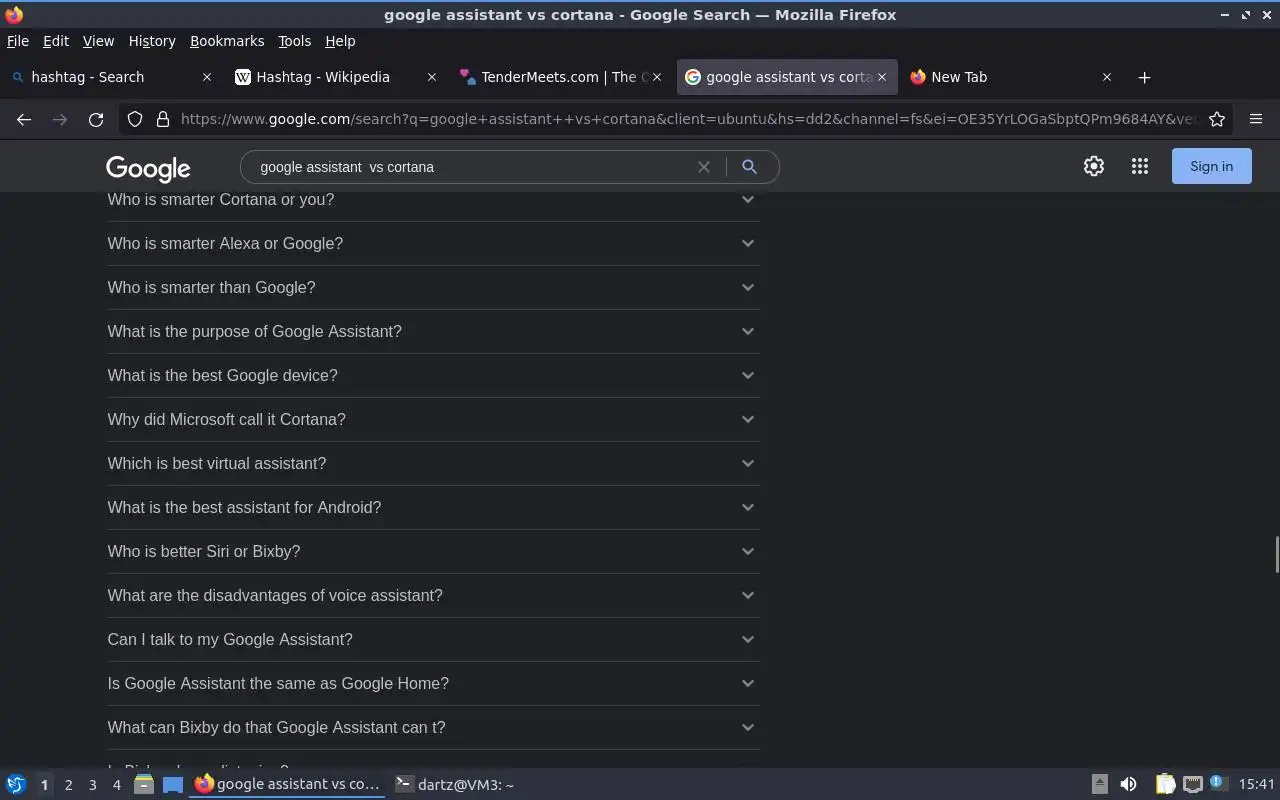Expand "Can I talk to my Google Assistant?" chevron
This screenshot has height=800, width=1280.
[747, 639]
